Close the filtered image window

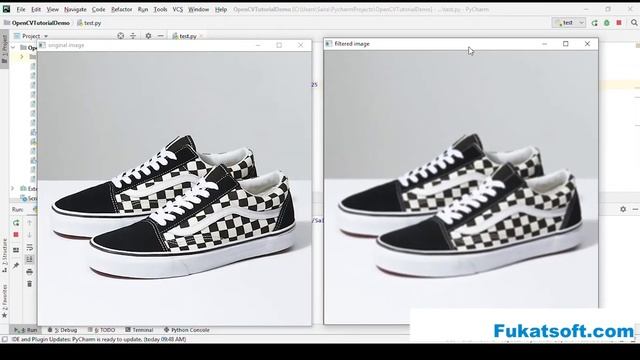tap(587, 44)
